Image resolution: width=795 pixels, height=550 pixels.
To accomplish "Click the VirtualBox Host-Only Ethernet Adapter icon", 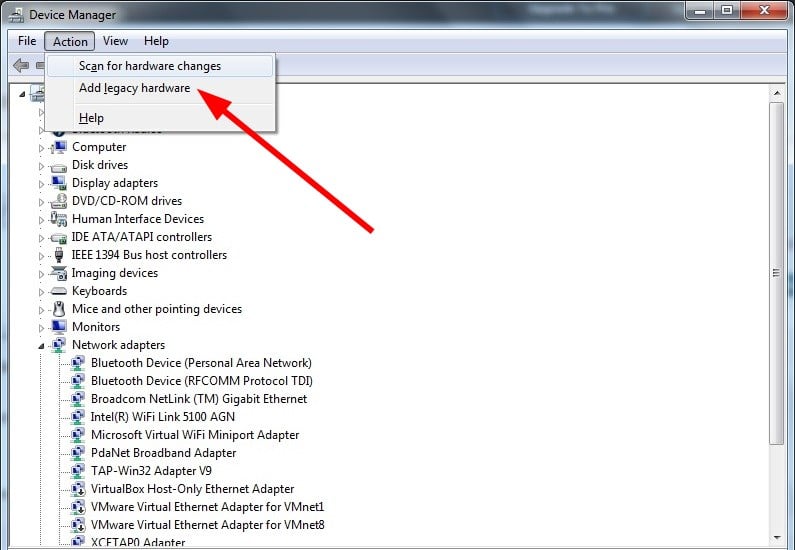I will pyautogui.click(x=78, y=489).
